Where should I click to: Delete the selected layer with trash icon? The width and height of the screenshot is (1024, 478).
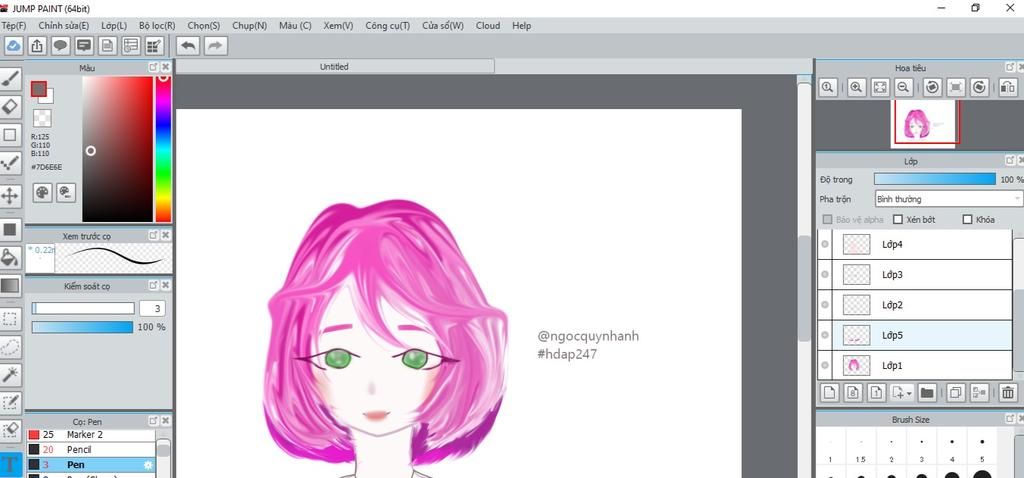tap(1008, 392)
